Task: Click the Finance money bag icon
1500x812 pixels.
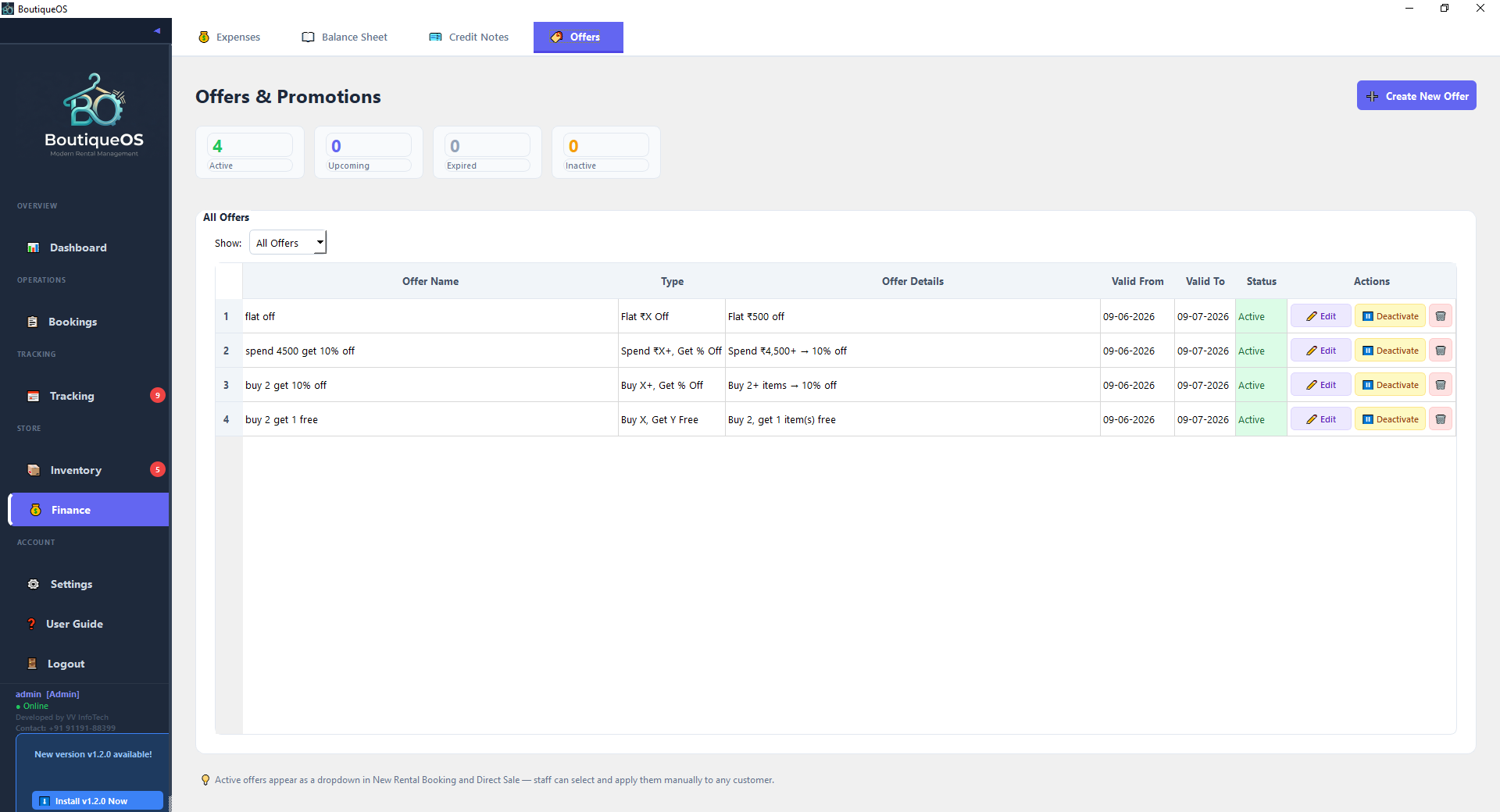Action: 36,510
